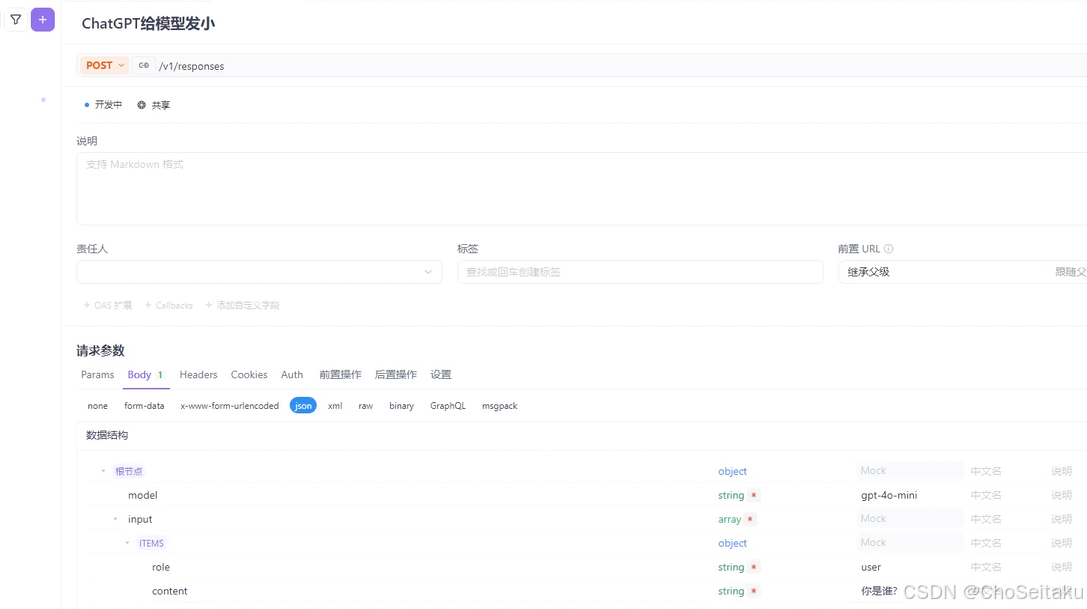Change the root node object type
Screen dimensions: 1087x609
point(732,471)
